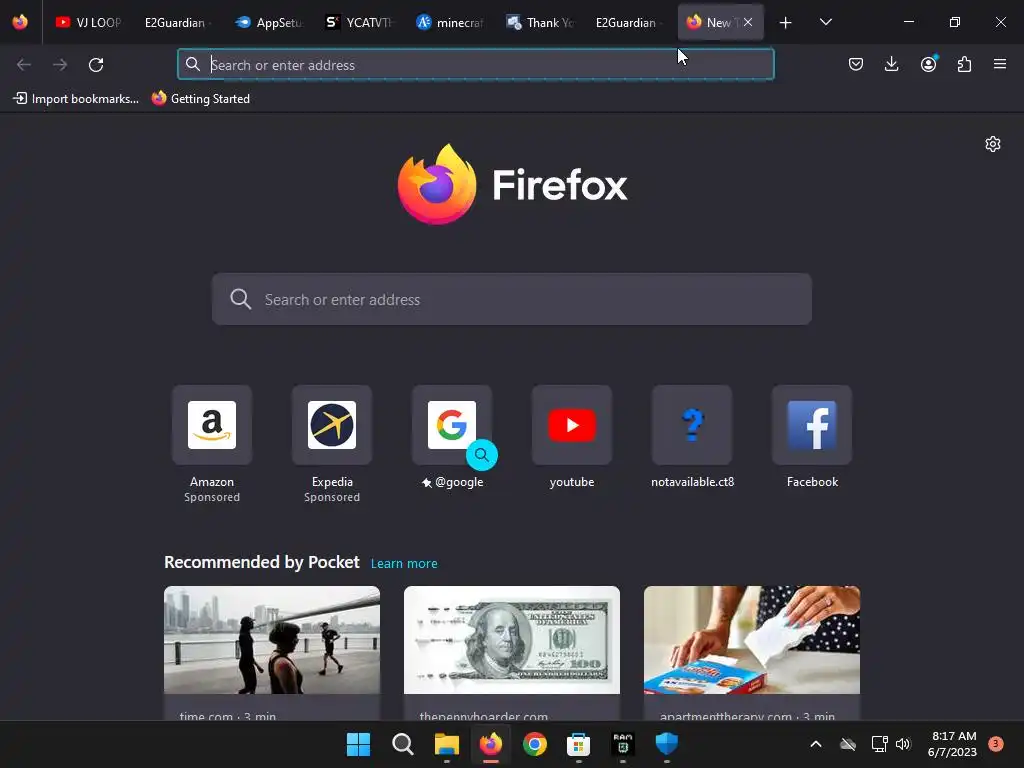1024x768 pixels.
Task: Open the RAM monitor taskbar app
Action: pyautogui.click(x=623, y=744)
